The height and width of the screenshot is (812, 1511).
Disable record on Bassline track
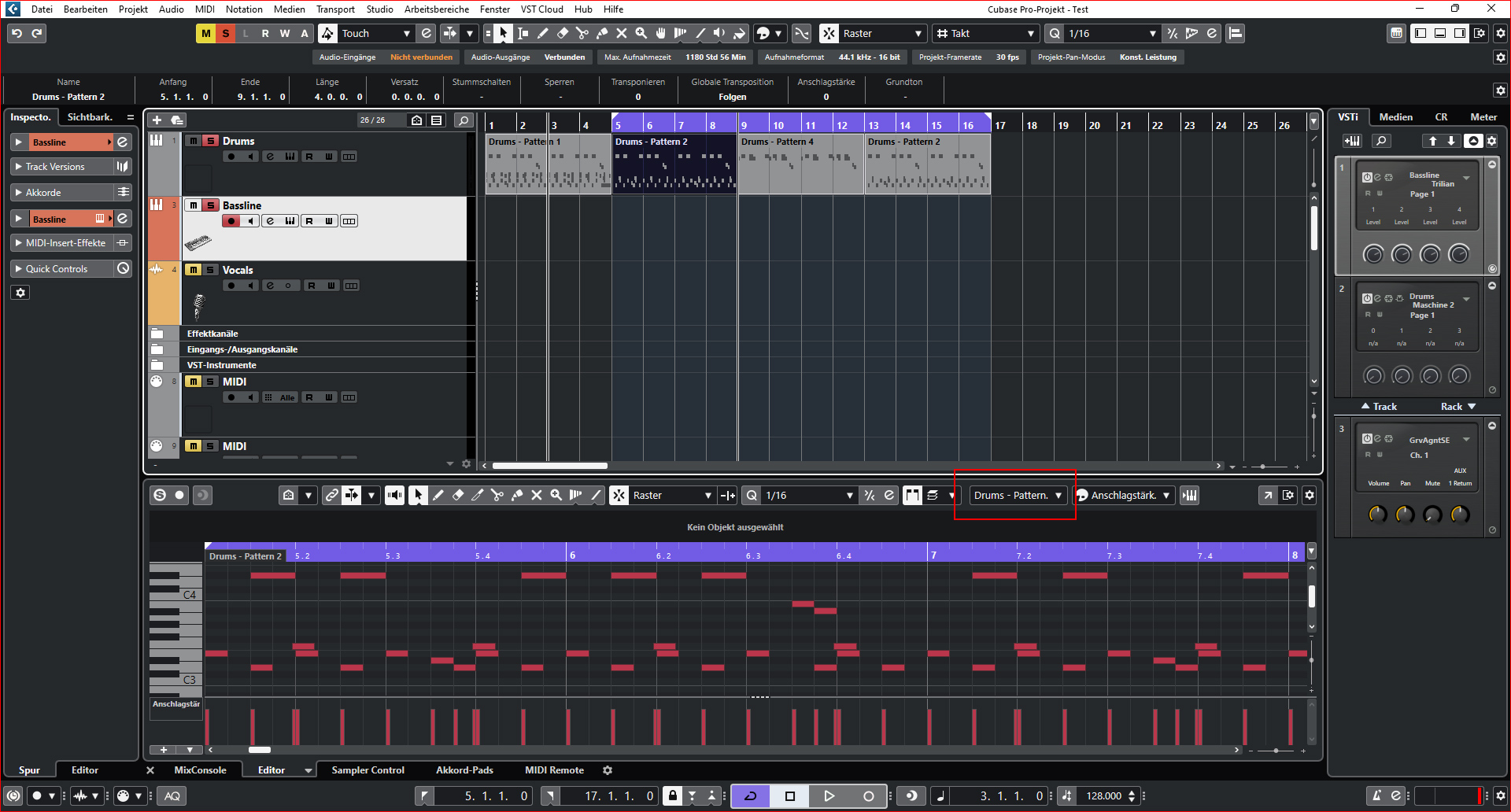pos(231,221)
